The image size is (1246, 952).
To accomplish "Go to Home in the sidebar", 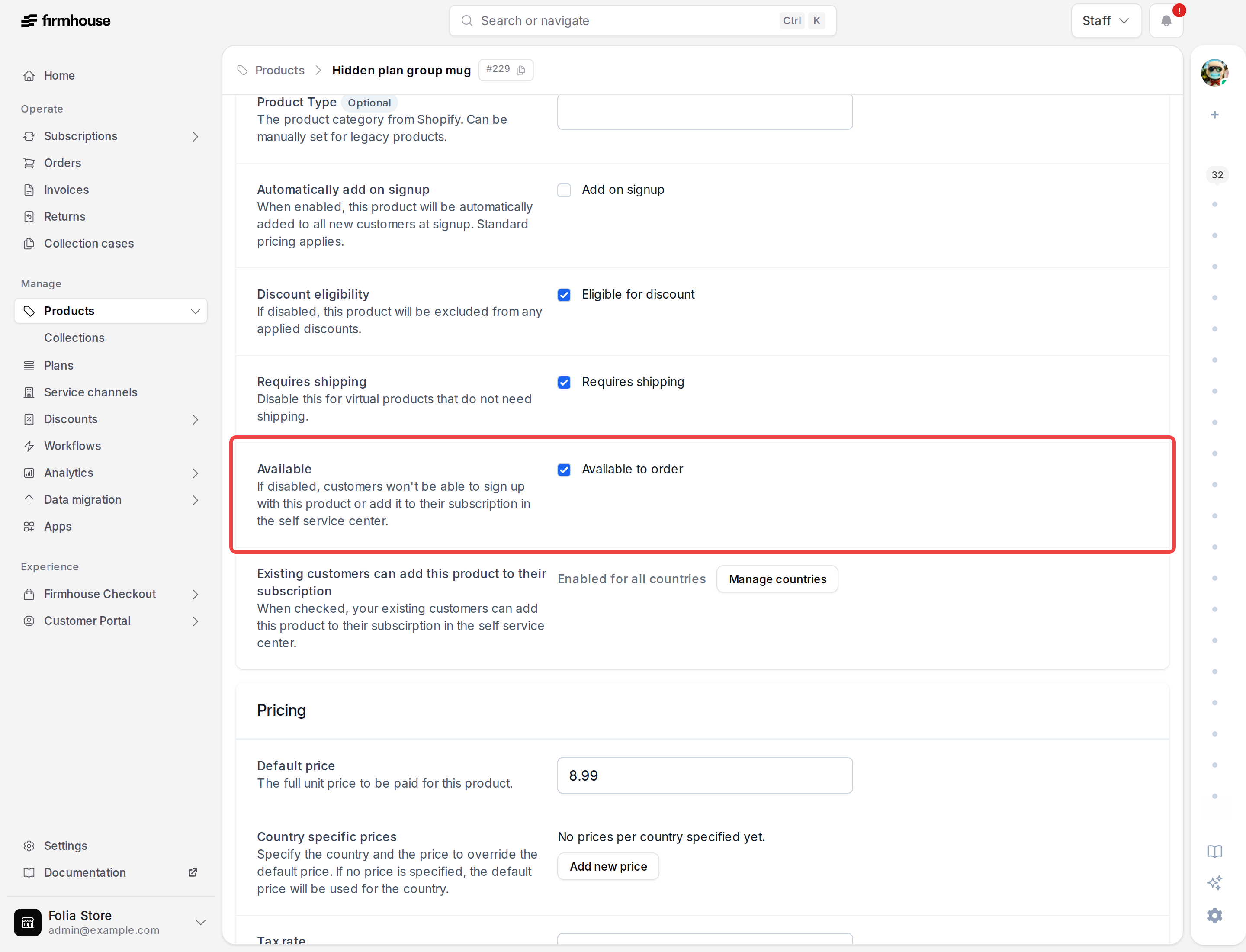I will (110, 75).
